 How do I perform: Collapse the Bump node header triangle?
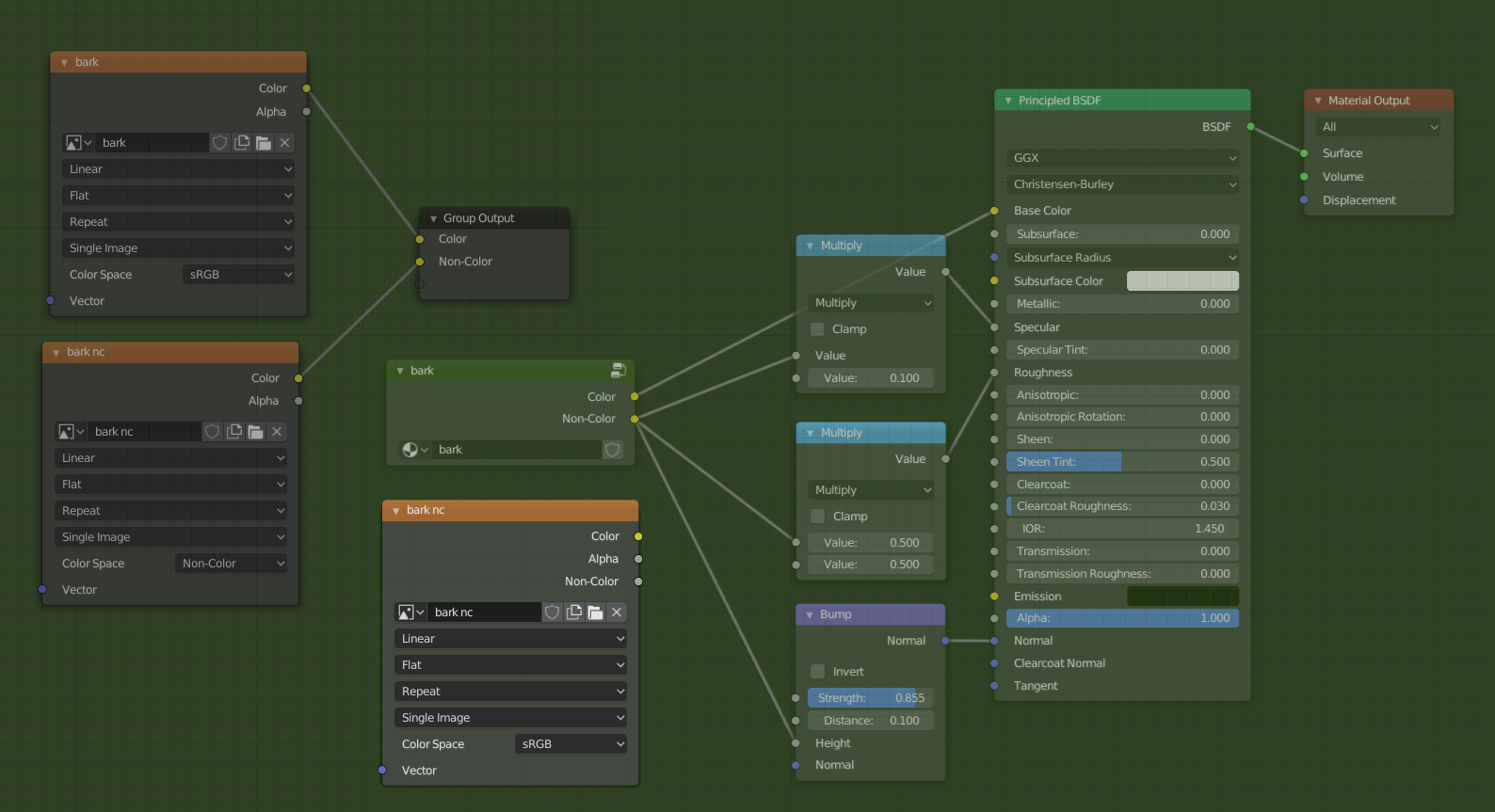810,614
